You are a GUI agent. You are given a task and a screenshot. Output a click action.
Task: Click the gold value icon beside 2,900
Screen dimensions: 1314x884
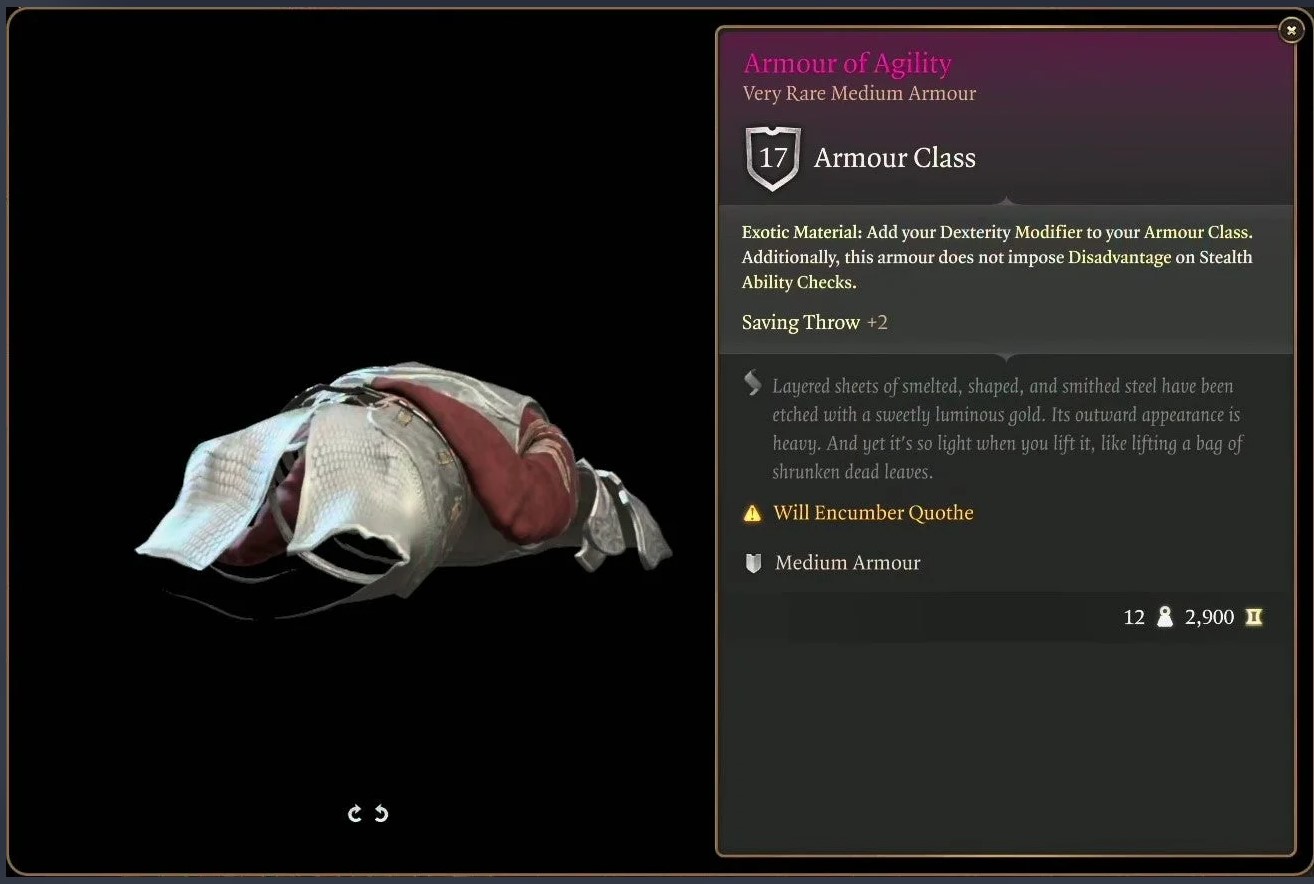coord(1253,617)
